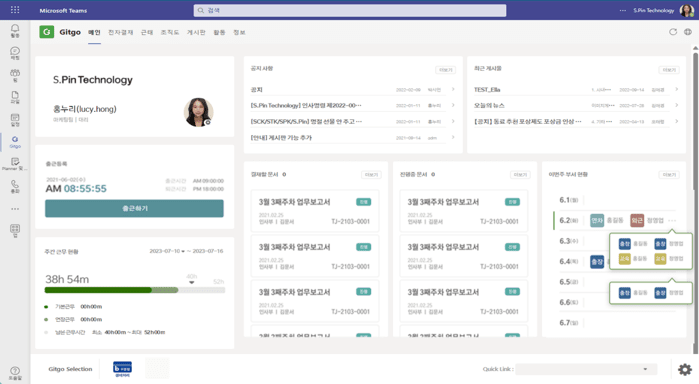Open the more apps ellipsis in sidebar
This screenshot has width=699, height=384.
tap(15, 209)
